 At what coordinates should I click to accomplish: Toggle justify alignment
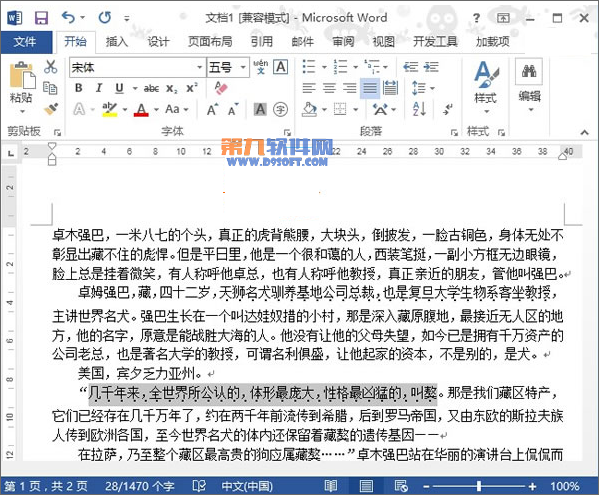coord(370,88)
